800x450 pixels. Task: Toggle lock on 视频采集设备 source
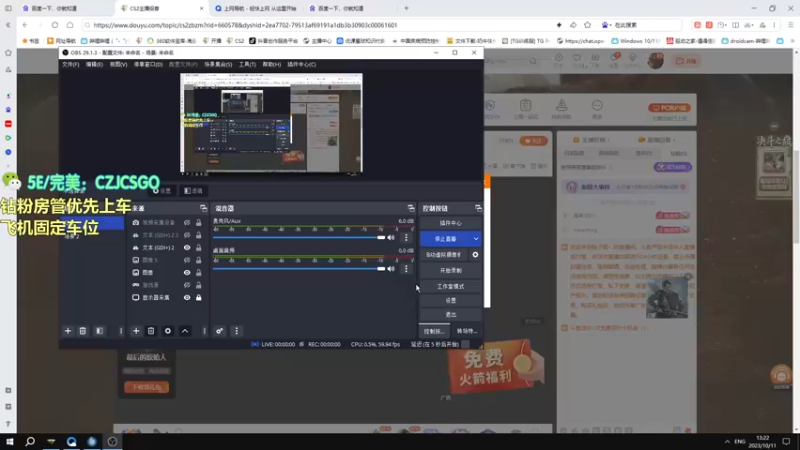(198, 223)
